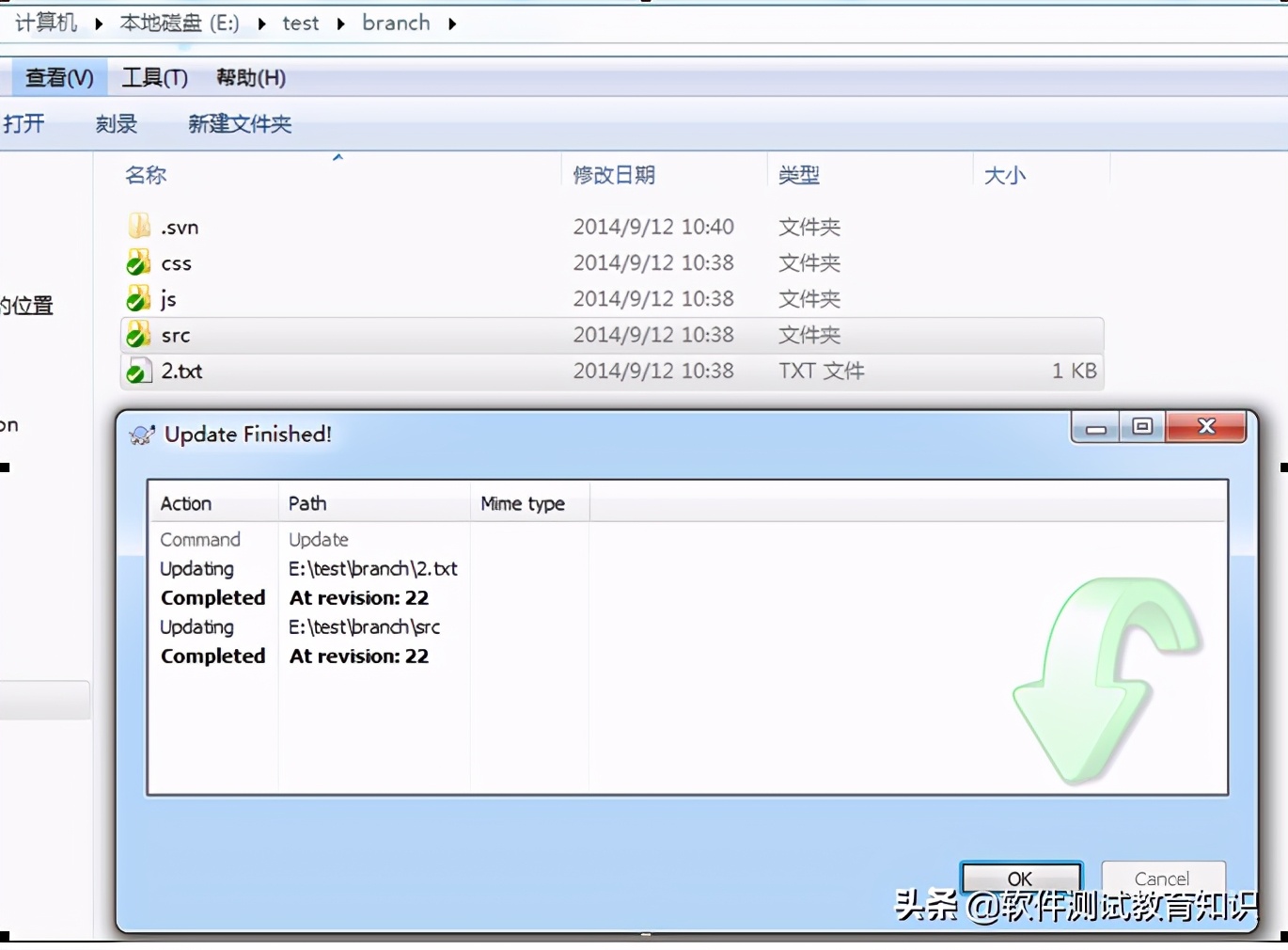Viewport: 1288px width, 950px height.
Task: Toggle sort order via the 名称 column arrow
Action: pos(338,156)
